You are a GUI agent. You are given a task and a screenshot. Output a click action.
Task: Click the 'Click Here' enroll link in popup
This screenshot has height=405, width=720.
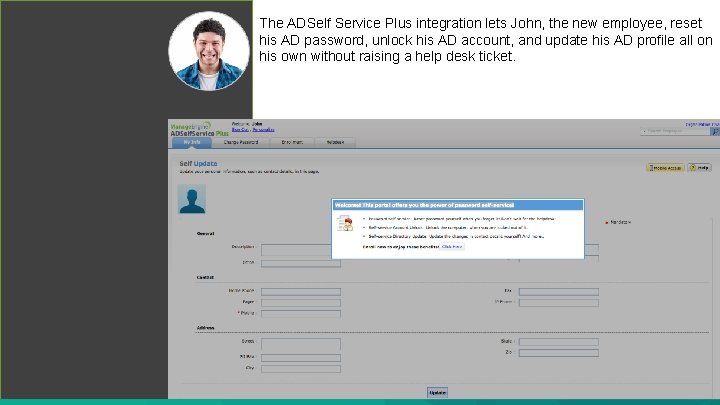(x=452, y=247)
